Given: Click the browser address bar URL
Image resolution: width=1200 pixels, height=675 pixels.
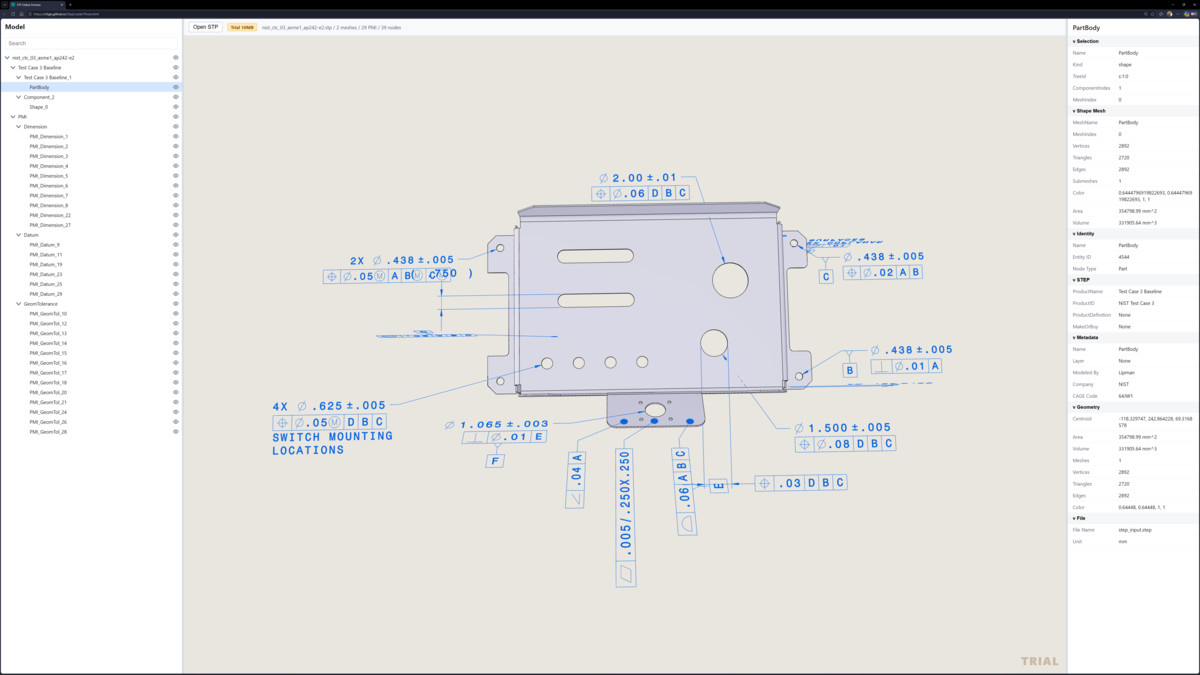Looking at the screenshot, I should 66,14.
